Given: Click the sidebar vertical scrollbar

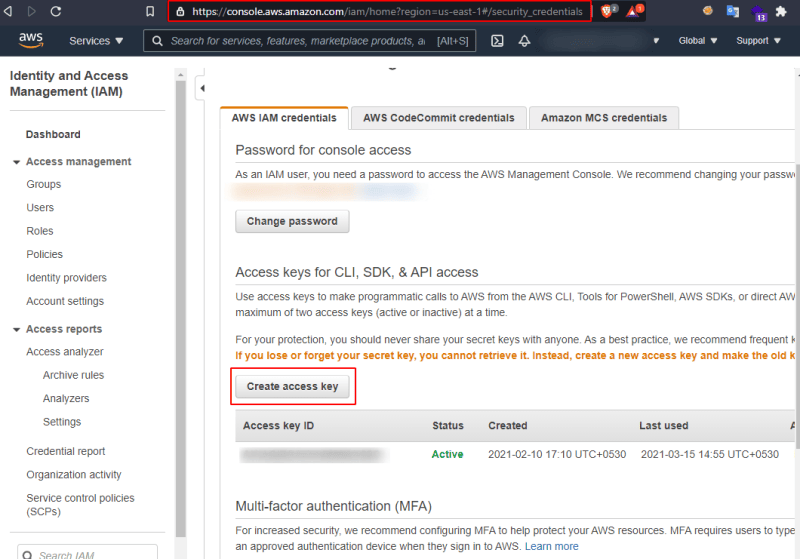Looking at the screenshot, I should coord(181,309).
